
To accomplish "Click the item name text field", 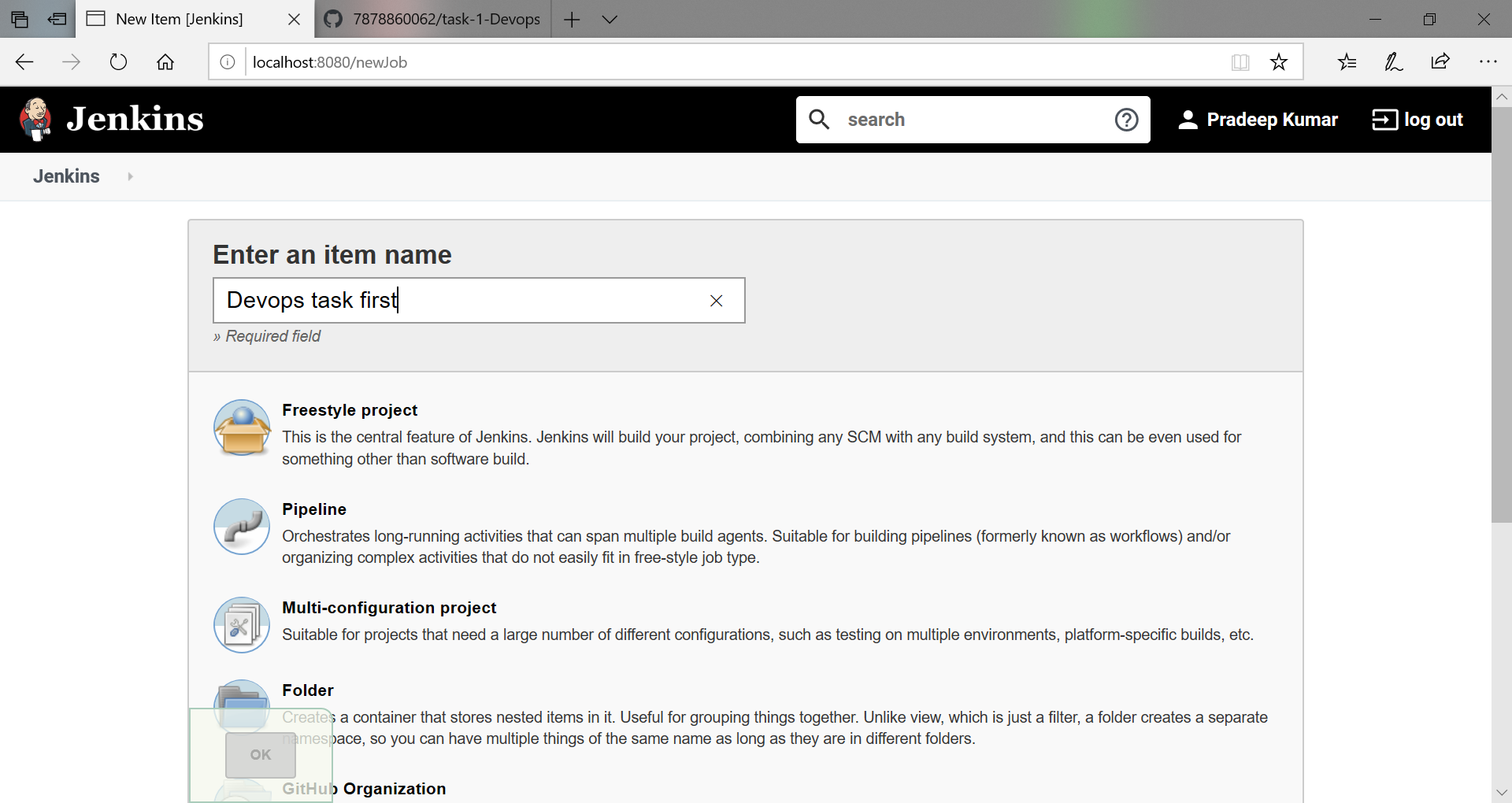I will [479, 300].
